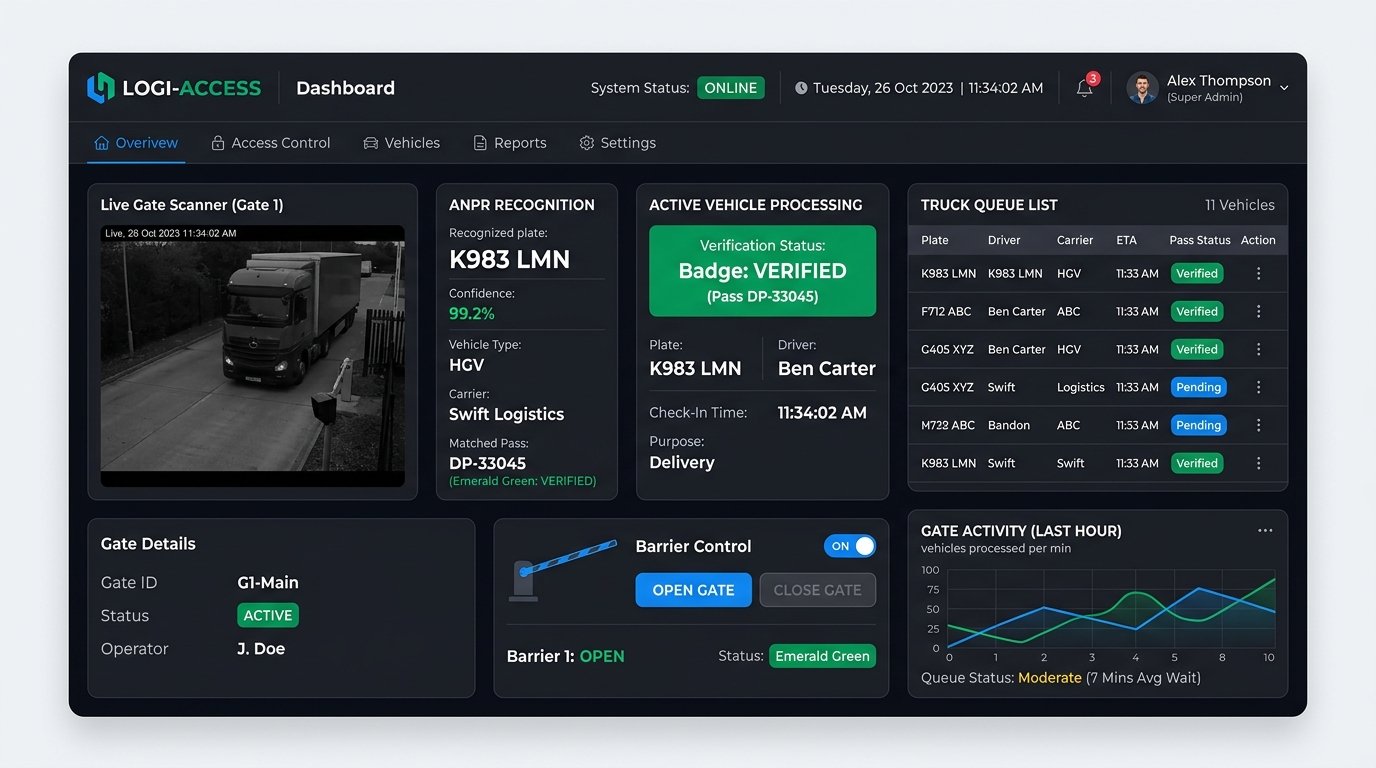Click the Moderate queue status text

point(1049,678)
